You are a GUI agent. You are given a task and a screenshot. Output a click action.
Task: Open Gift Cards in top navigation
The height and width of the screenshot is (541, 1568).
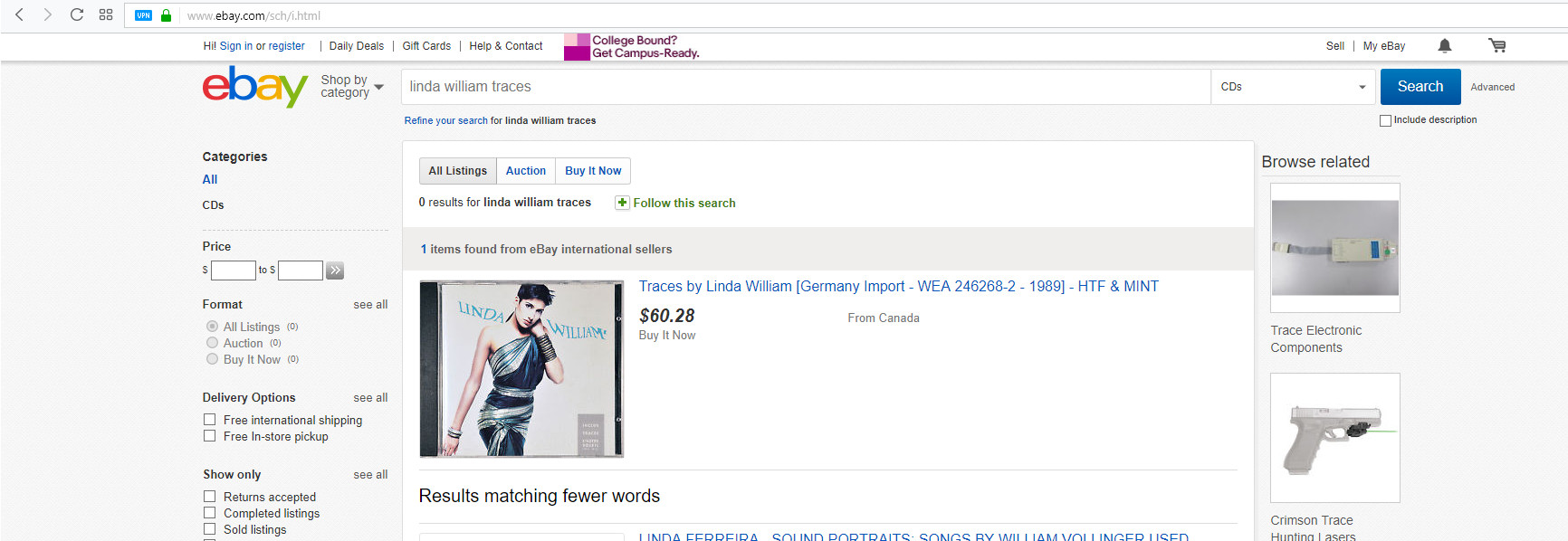[x=426, y=46]
